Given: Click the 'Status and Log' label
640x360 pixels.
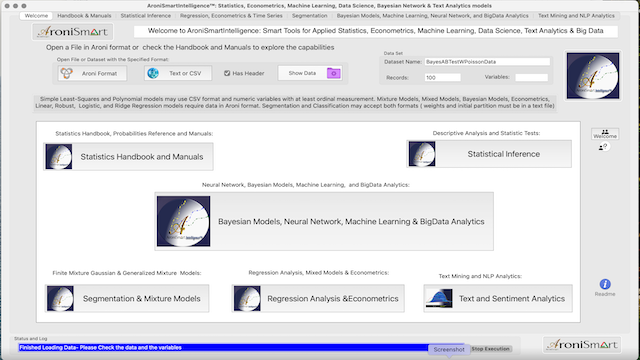Looking at the screenshot, I should (x=31, y=338).
